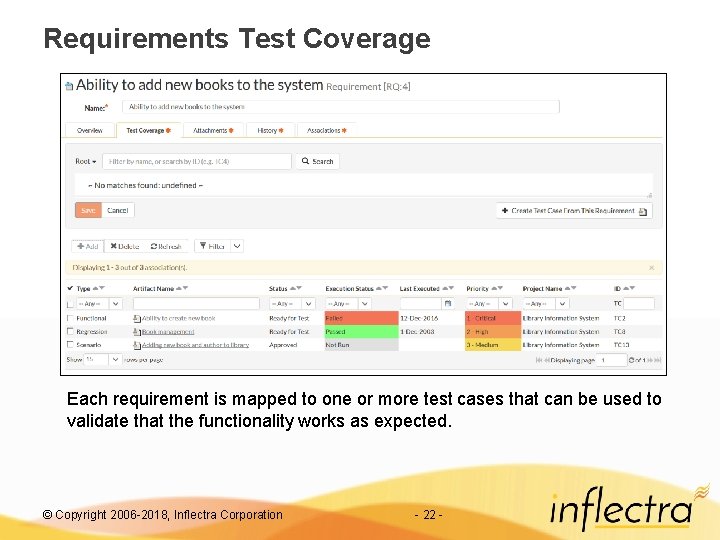Select the Functional row checkbox
The height and width of the screenshot is (540, 720).
click(x=70, y=318)
